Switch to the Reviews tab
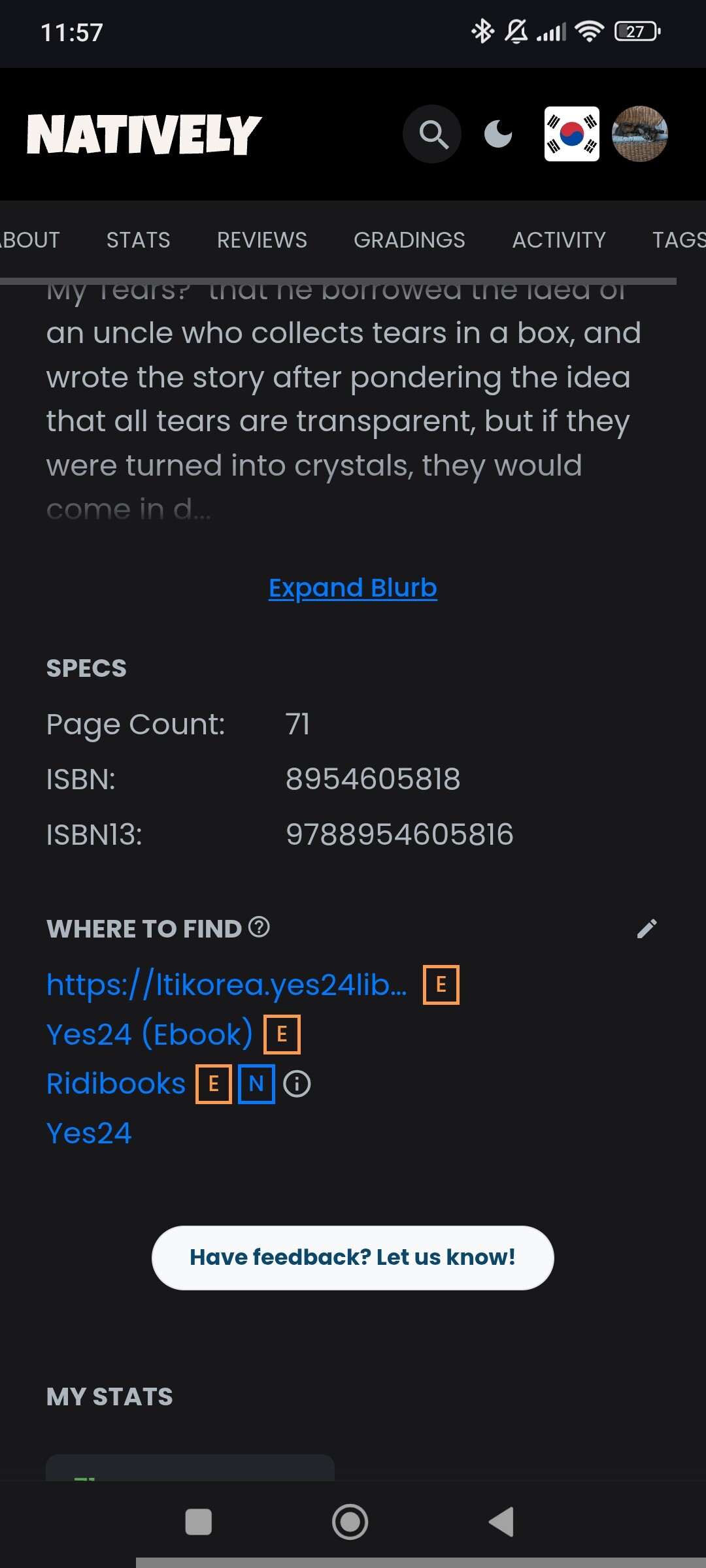Screen dimensions: 706x1568 [261, 240]
